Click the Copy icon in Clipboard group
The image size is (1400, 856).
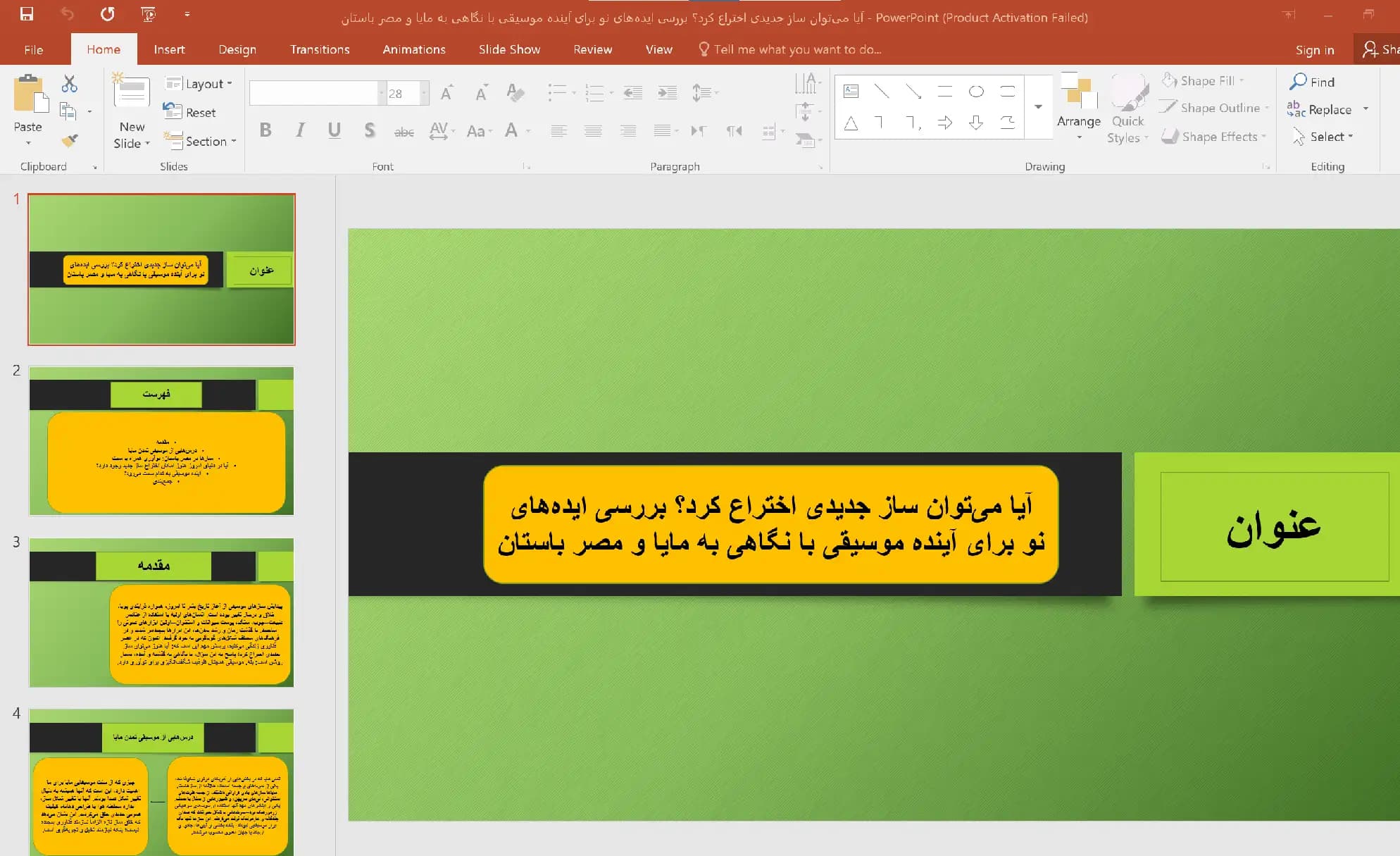pos(68,111)
